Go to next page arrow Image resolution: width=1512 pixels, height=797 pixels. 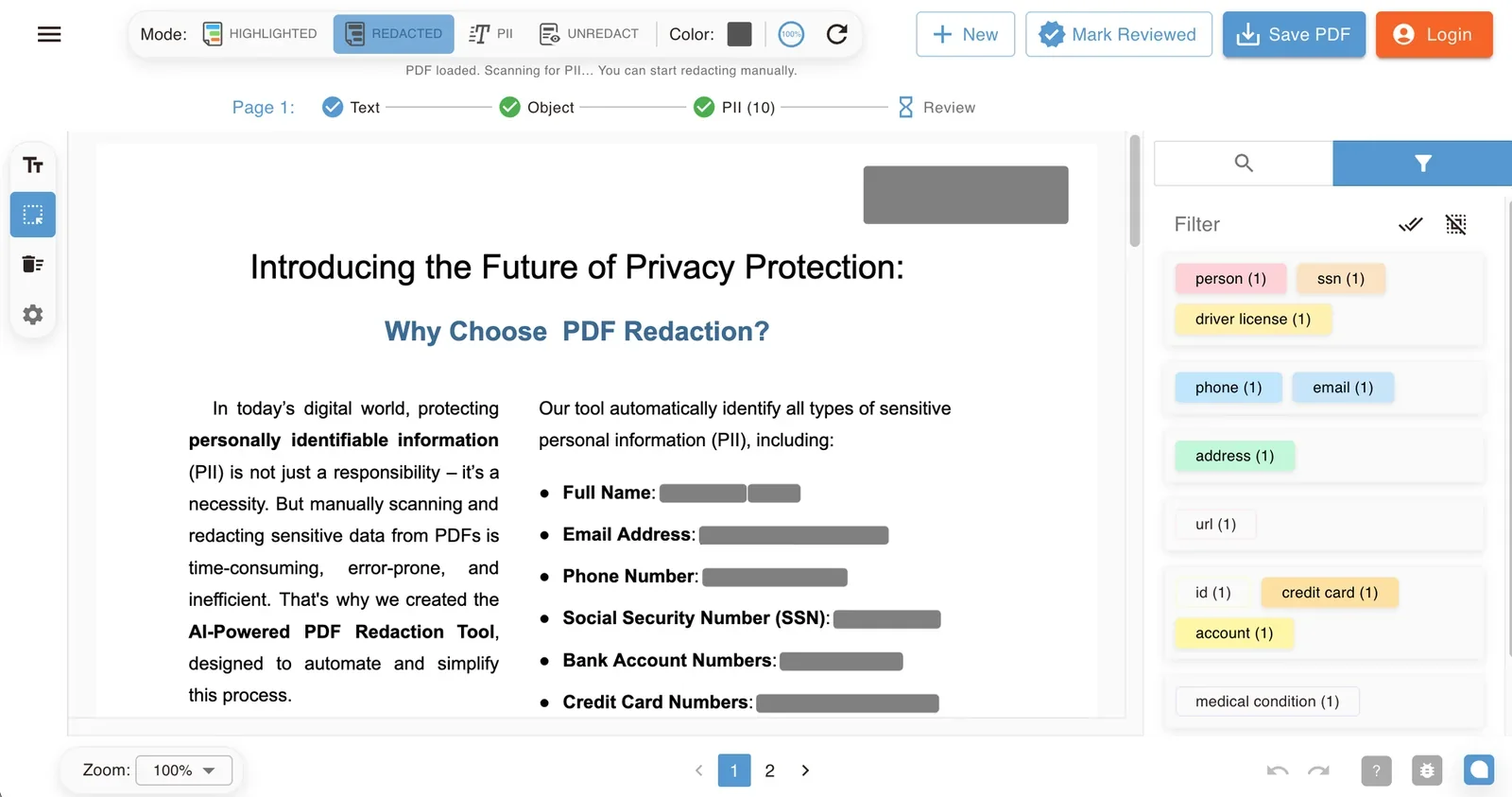click(x=805, y=771)
